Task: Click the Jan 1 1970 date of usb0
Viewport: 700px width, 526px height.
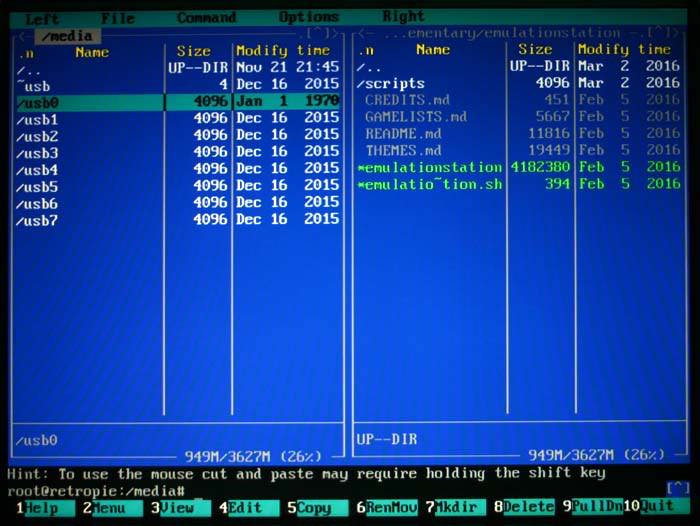Action: pyautogui.click(x=288, y=101)
